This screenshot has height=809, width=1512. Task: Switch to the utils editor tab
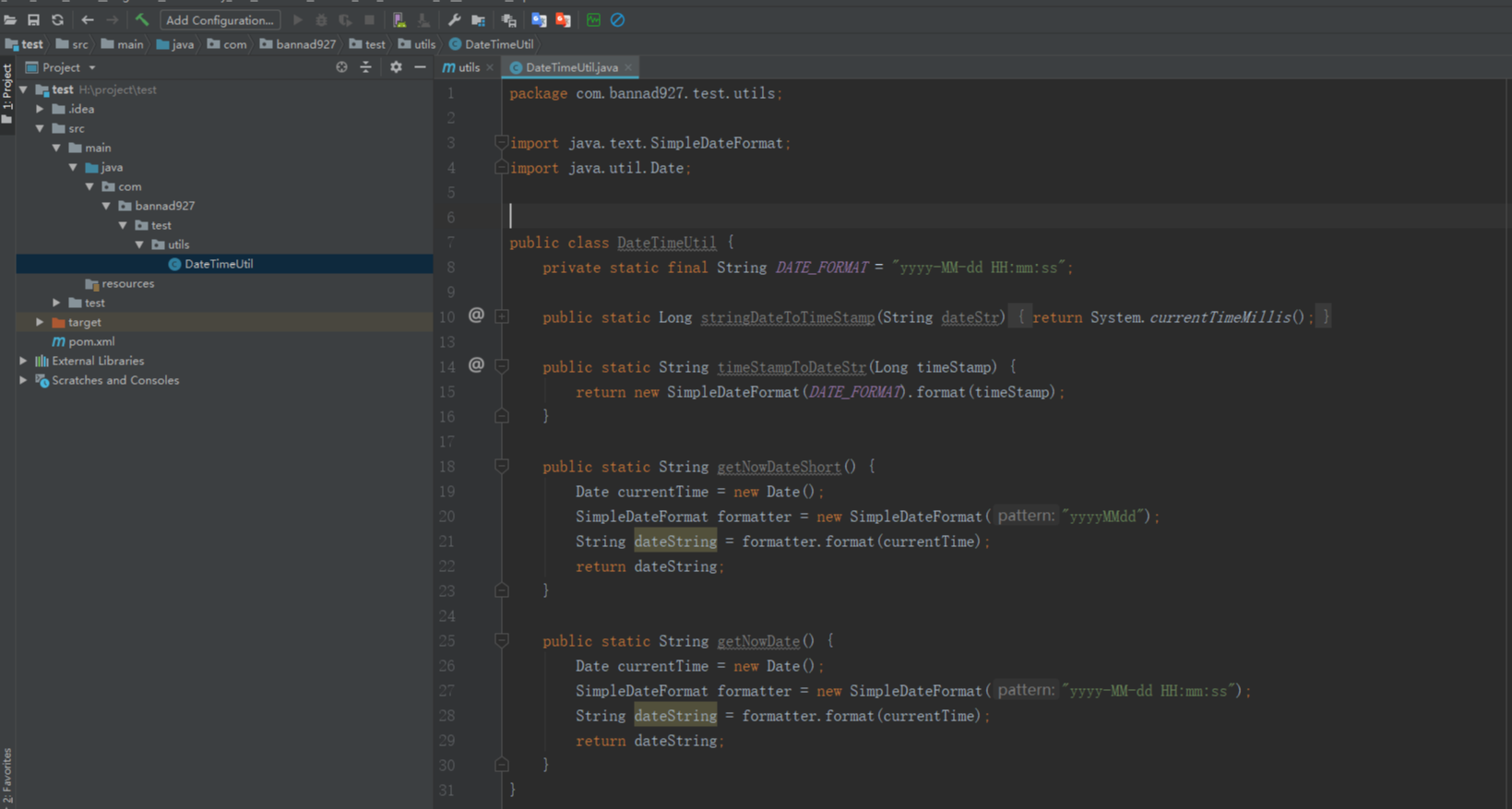click(462, 67)
